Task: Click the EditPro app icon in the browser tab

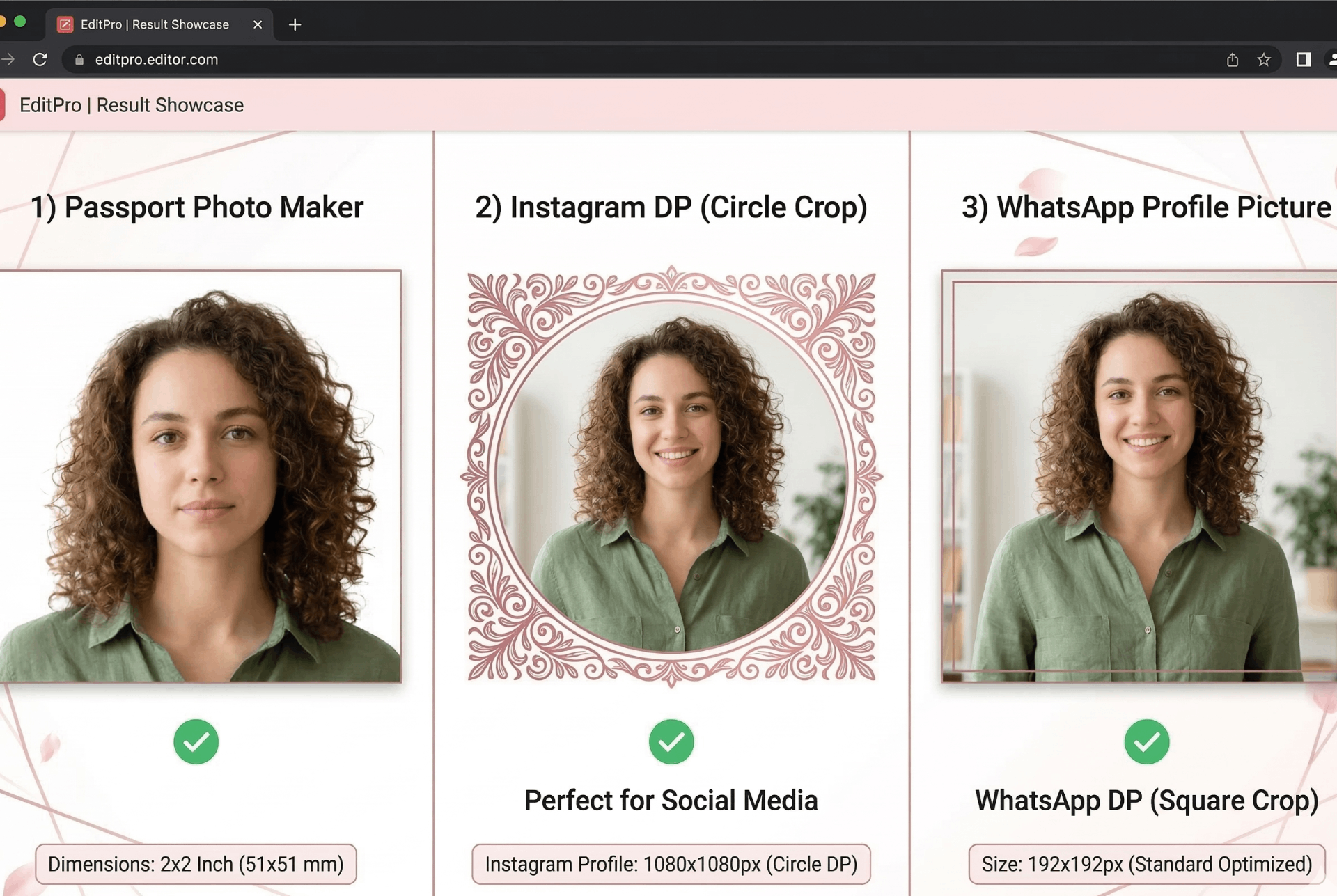Action: (65, 24)
